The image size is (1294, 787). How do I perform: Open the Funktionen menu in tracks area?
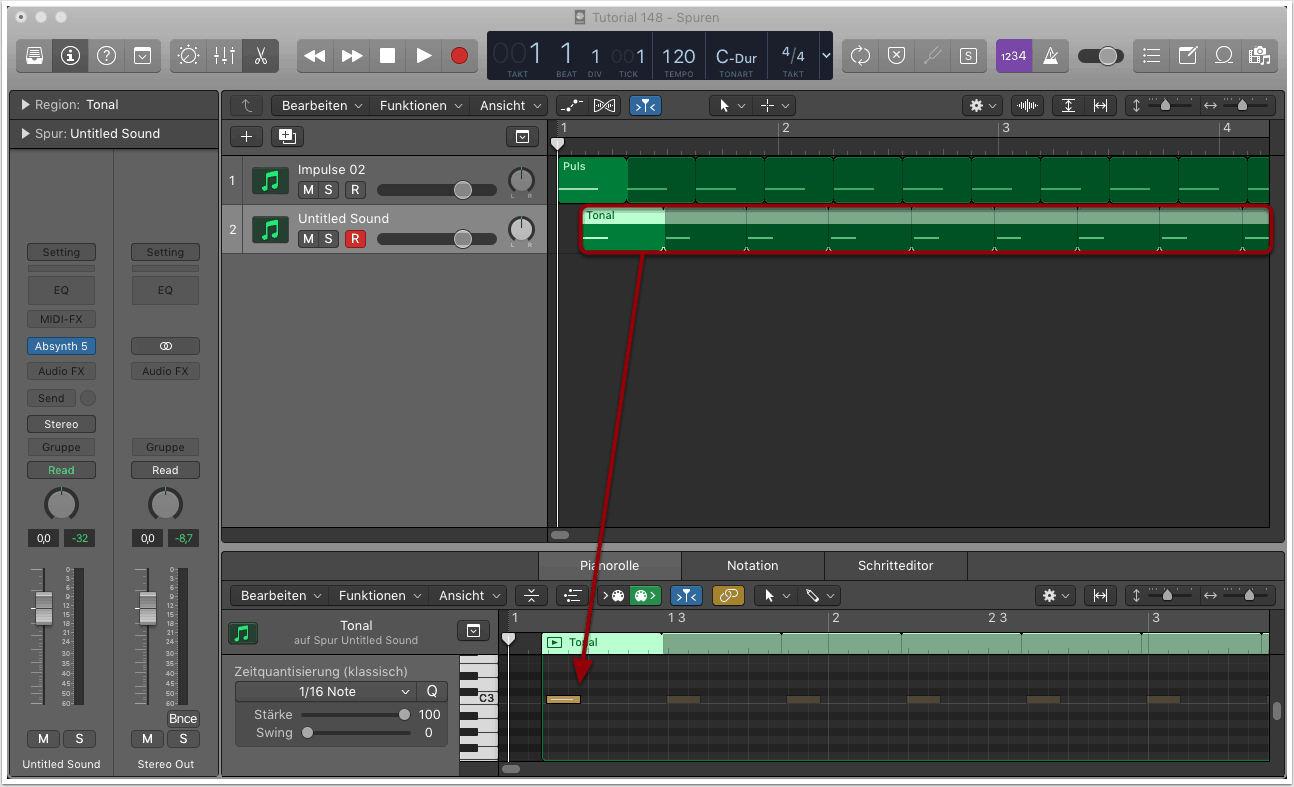click(420, 106)
